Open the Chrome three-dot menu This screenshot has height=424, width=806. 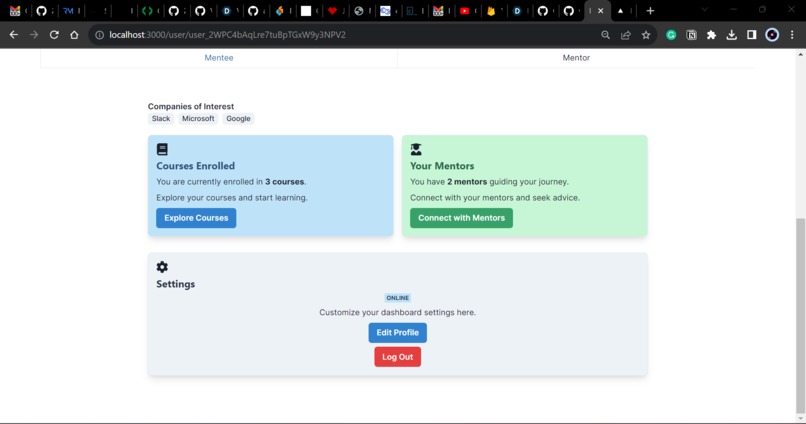[x=792, y=35]
